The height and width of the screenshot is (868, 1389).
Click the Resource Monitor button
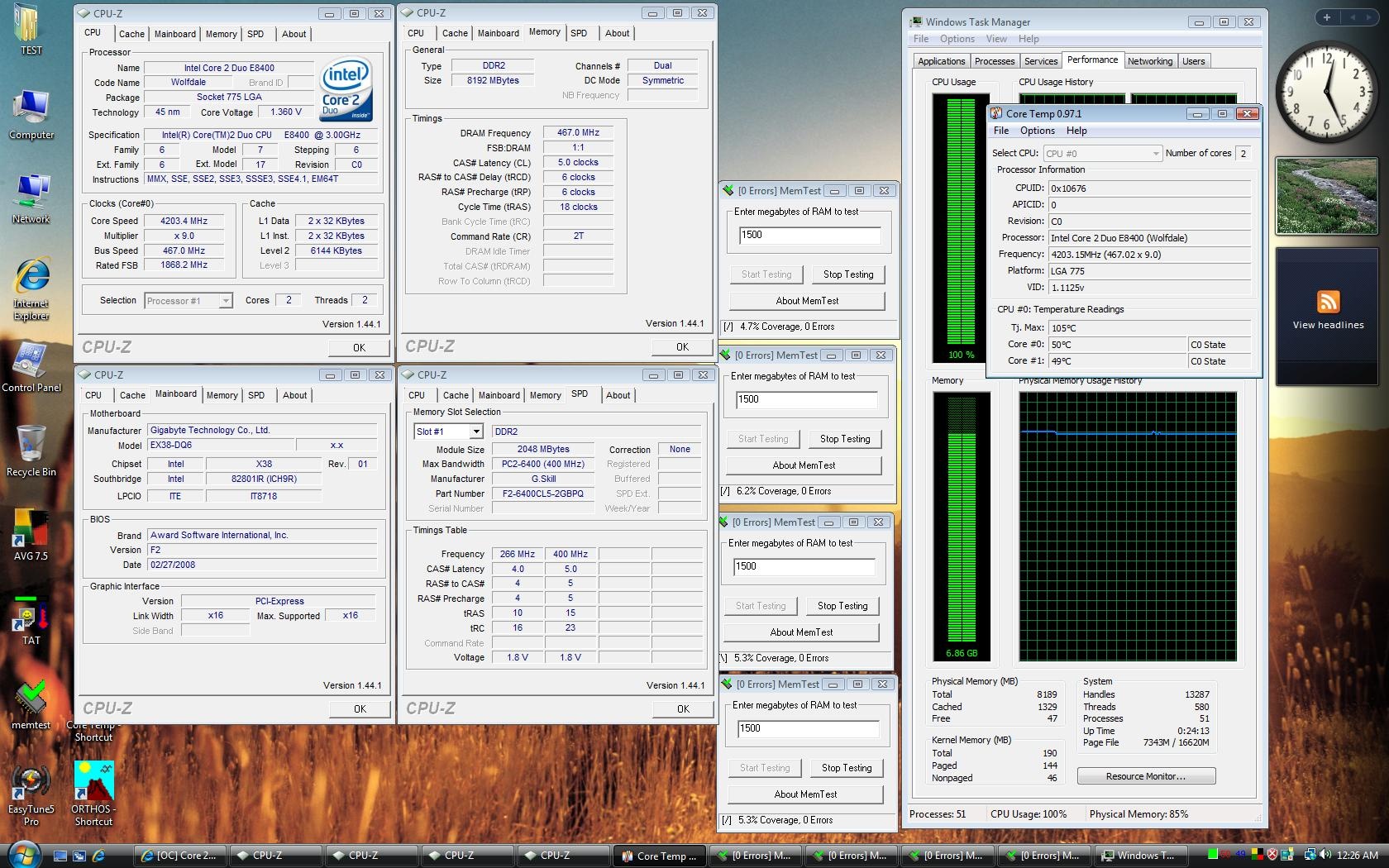pos(1145,776)
